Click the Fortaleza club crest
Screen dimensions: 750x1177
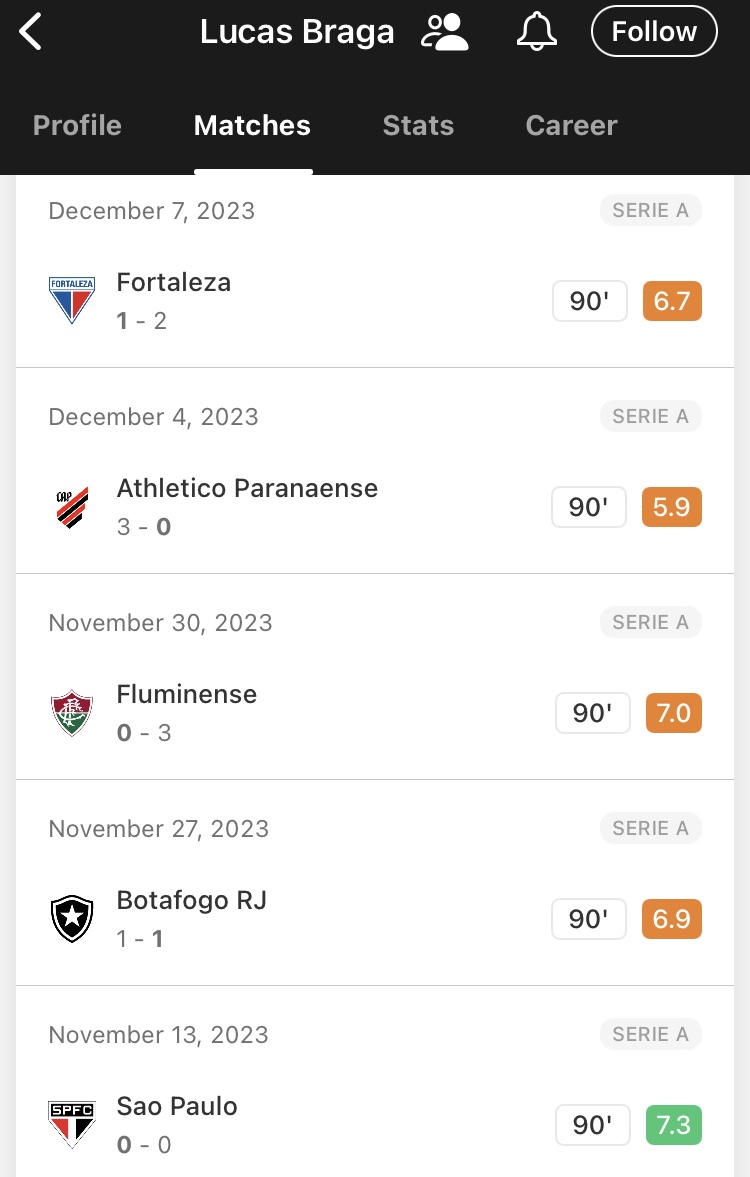click(72, 300)
